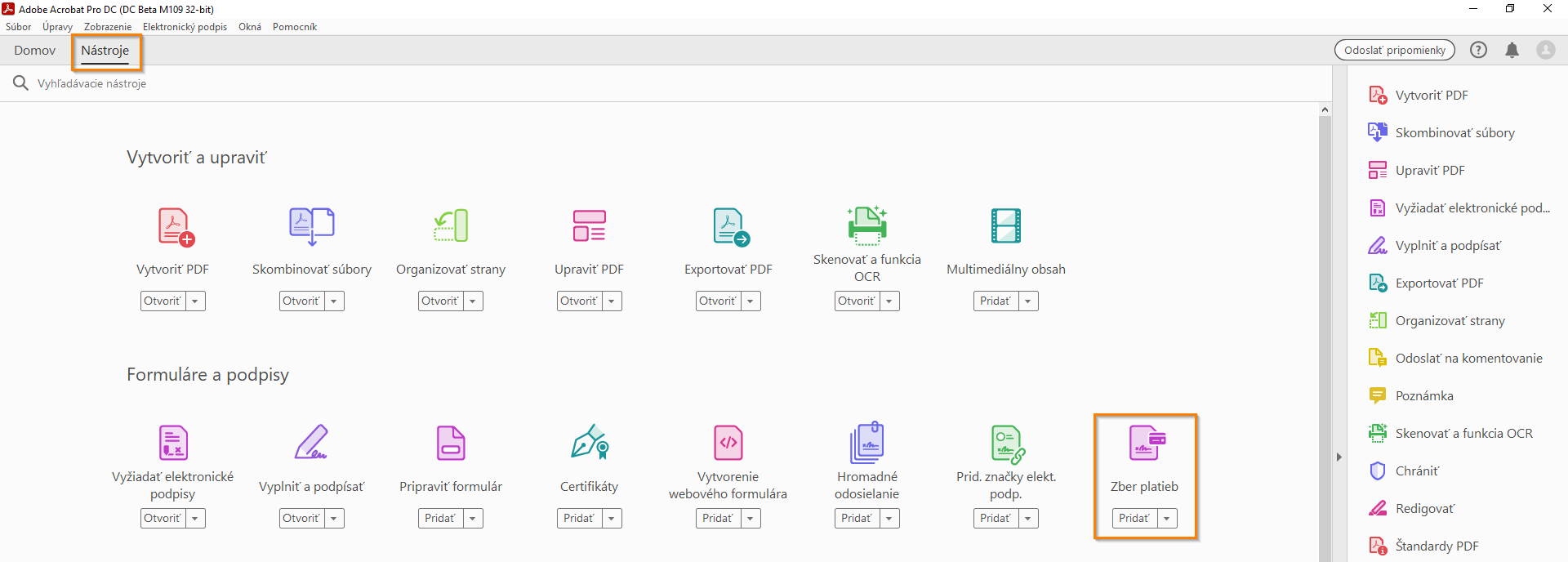Image resolution: width=1568 pixels, height=562 pixels.
Task: Open the Upraviť PDF icon in main grid
Action: [589, 226]
